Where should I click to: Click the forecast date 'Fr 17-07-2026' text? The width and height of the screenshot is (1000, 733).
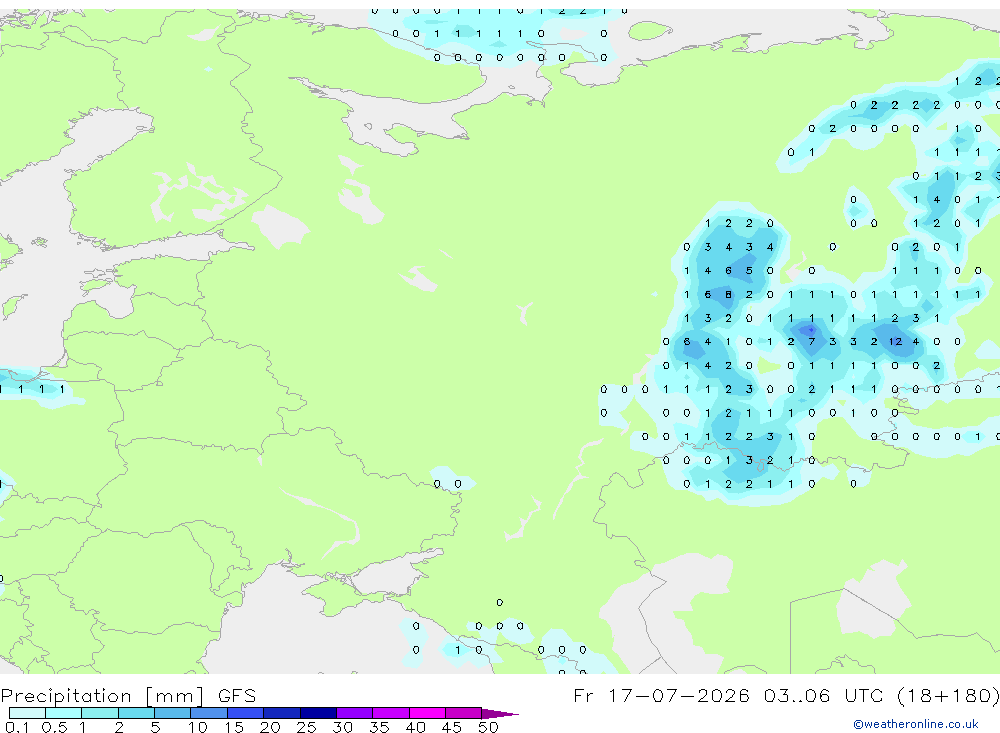tap(661, 695)
